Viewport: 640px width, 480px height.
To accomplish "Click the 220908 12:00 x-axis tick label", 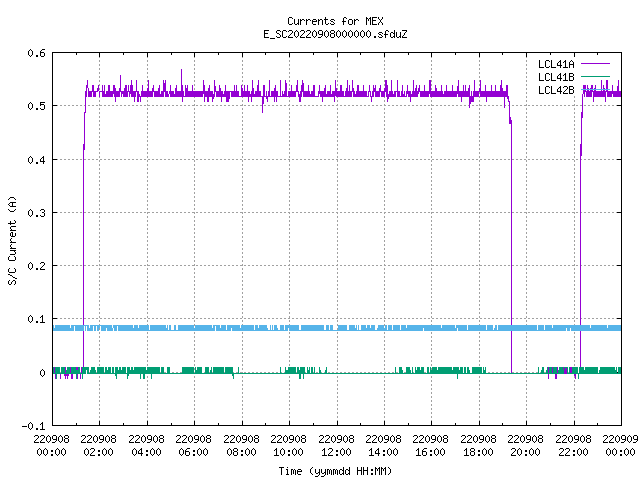I will [x=336, y=446].
